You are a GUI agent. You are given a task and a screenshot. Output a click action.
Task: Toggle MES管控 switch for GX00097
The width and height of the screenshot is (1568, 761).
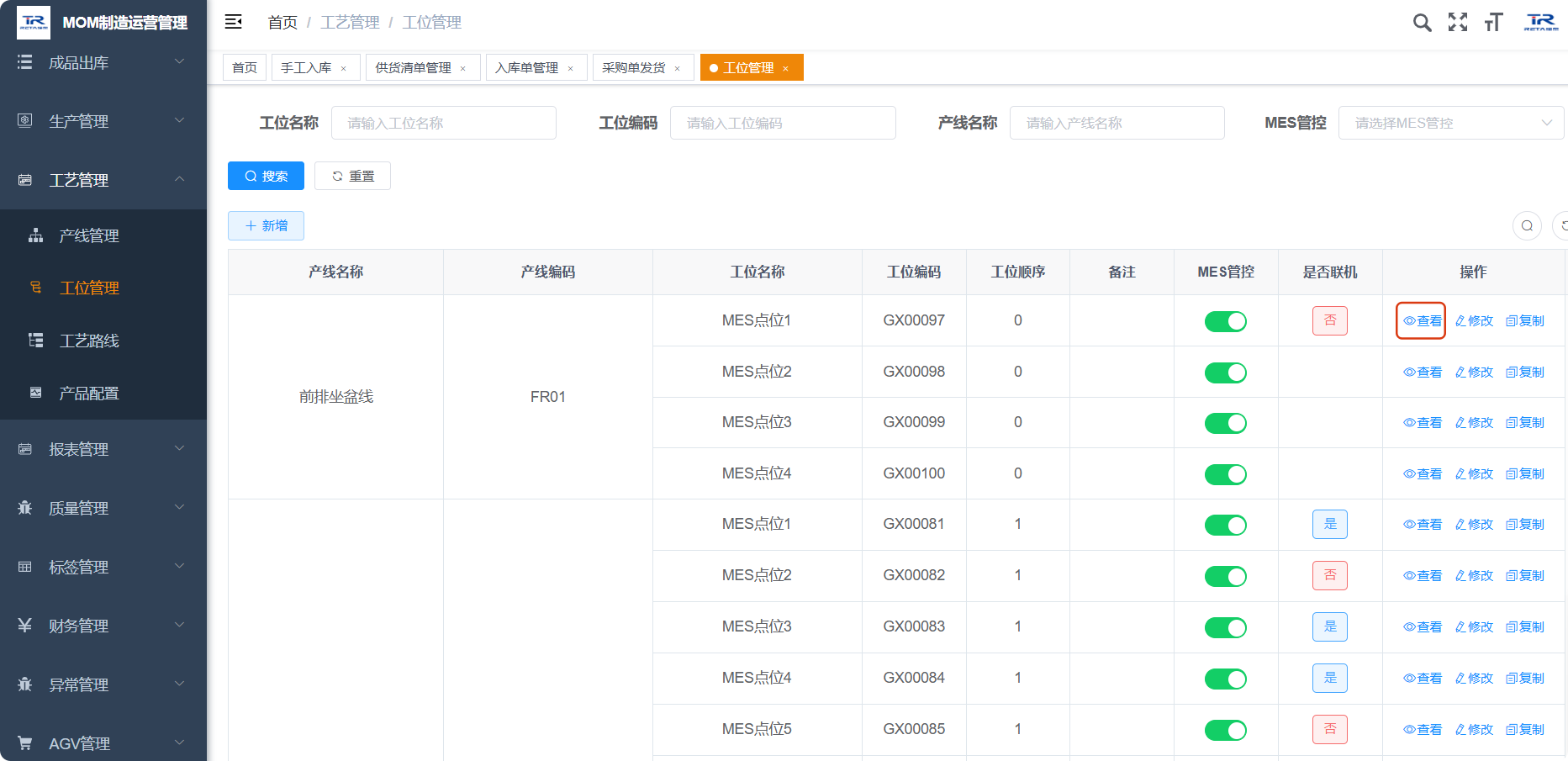[x=1226, y=321]
